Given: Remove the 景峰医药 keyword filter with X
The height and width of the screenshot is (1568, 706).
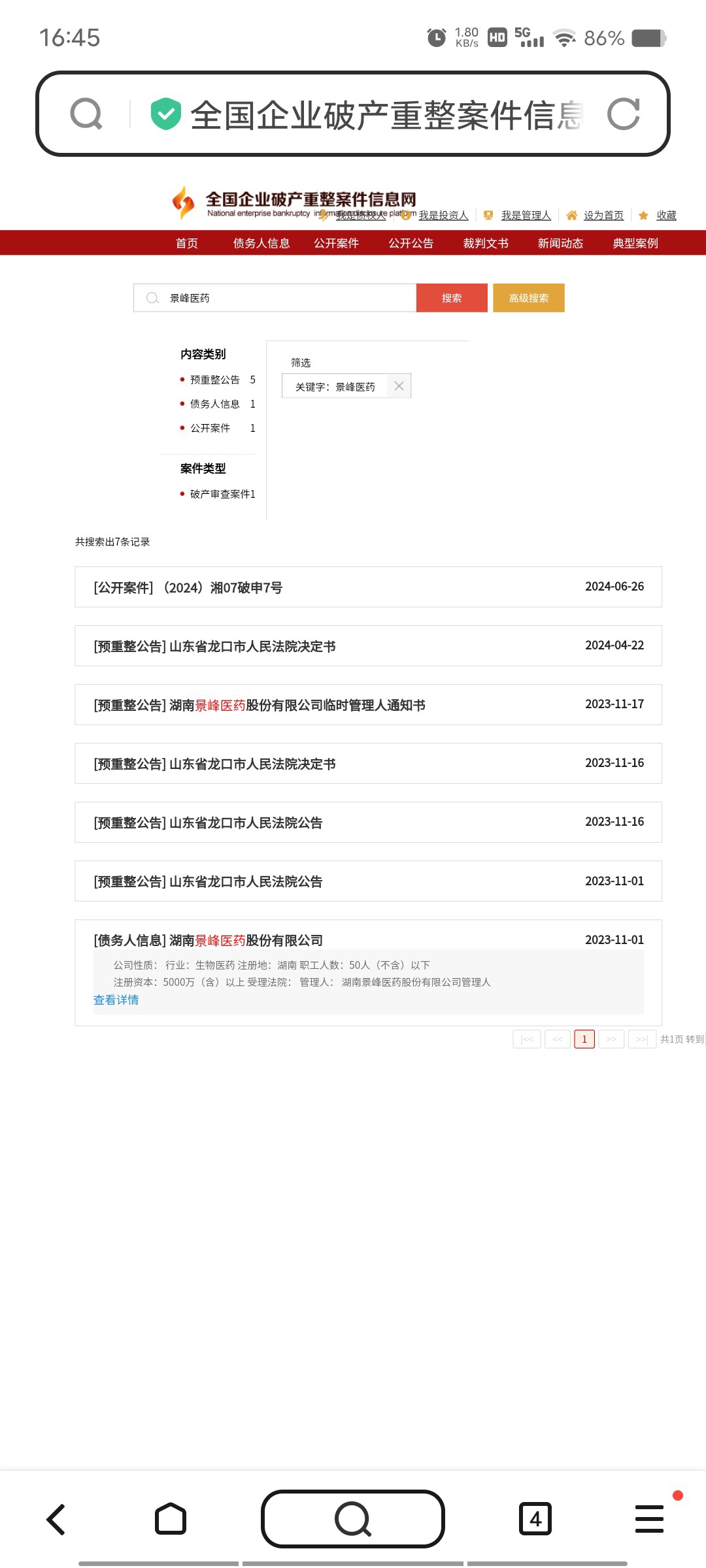Looking at the screenshot, I should click(x=399, y=386).
